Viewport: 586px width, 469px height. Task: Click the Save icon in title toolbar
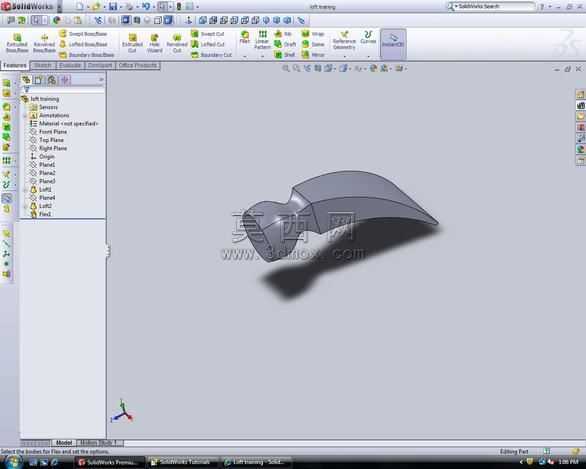tap(112, 6)
